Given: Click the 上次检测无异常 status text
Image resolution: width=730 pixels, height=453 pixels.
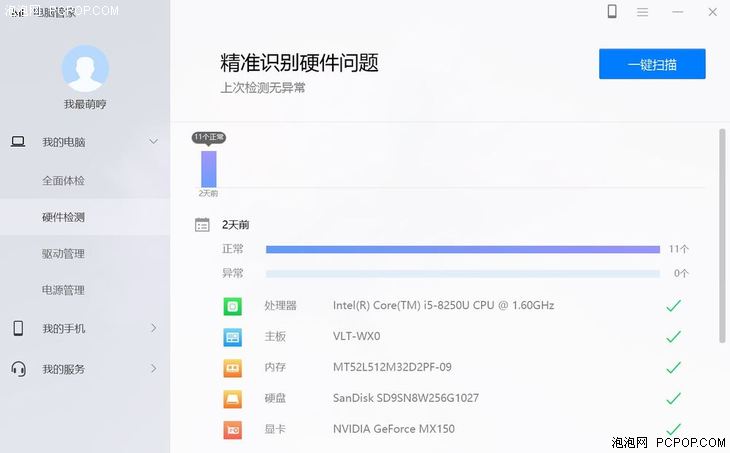Looking at the screenshot, I should (263, 88).
